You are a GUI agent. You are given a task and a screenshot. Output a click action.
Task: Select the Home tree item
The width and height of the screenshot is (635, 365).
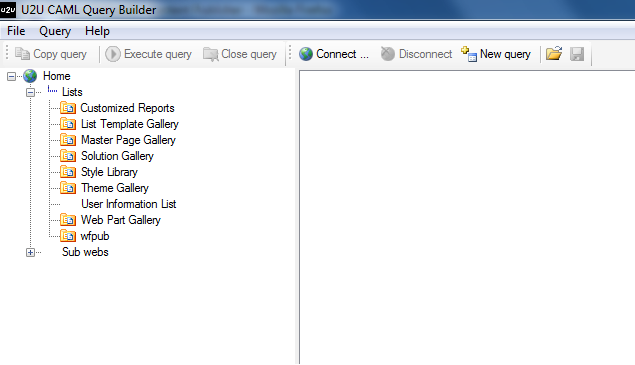coord(57,76)
